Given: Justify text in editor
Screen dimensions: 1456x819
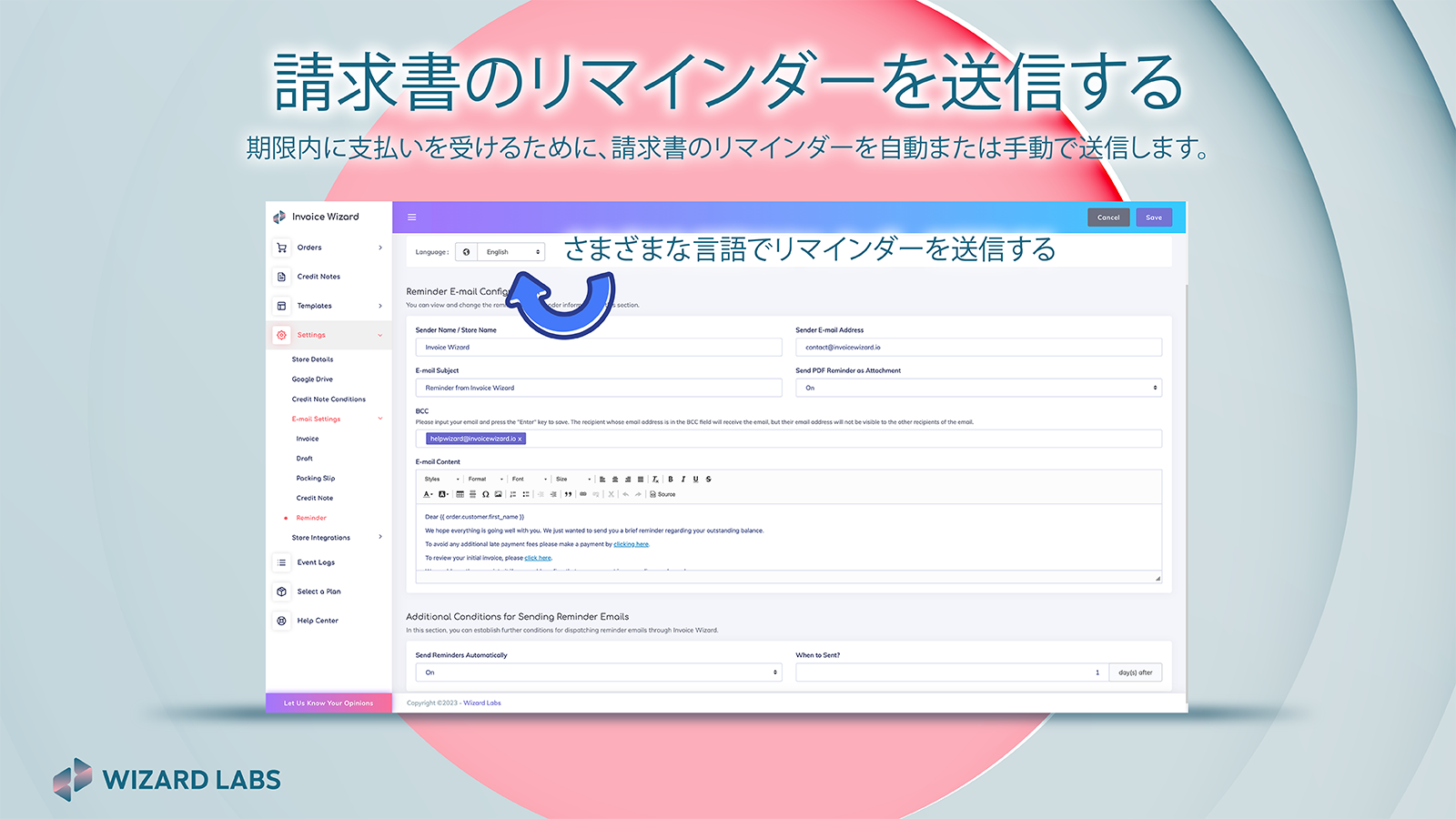Looking at the screenshot, I should 641,479.
